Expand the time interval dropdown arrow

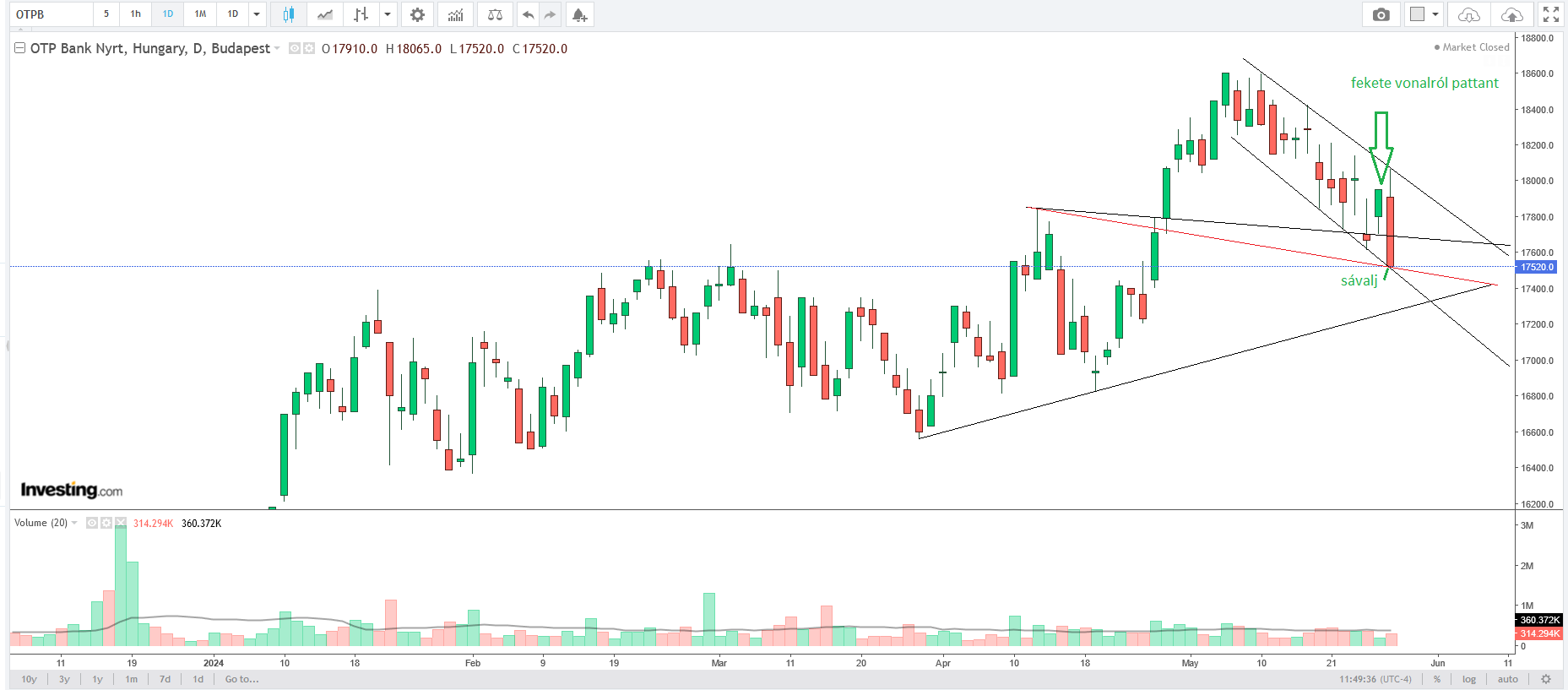pos(257,14)
